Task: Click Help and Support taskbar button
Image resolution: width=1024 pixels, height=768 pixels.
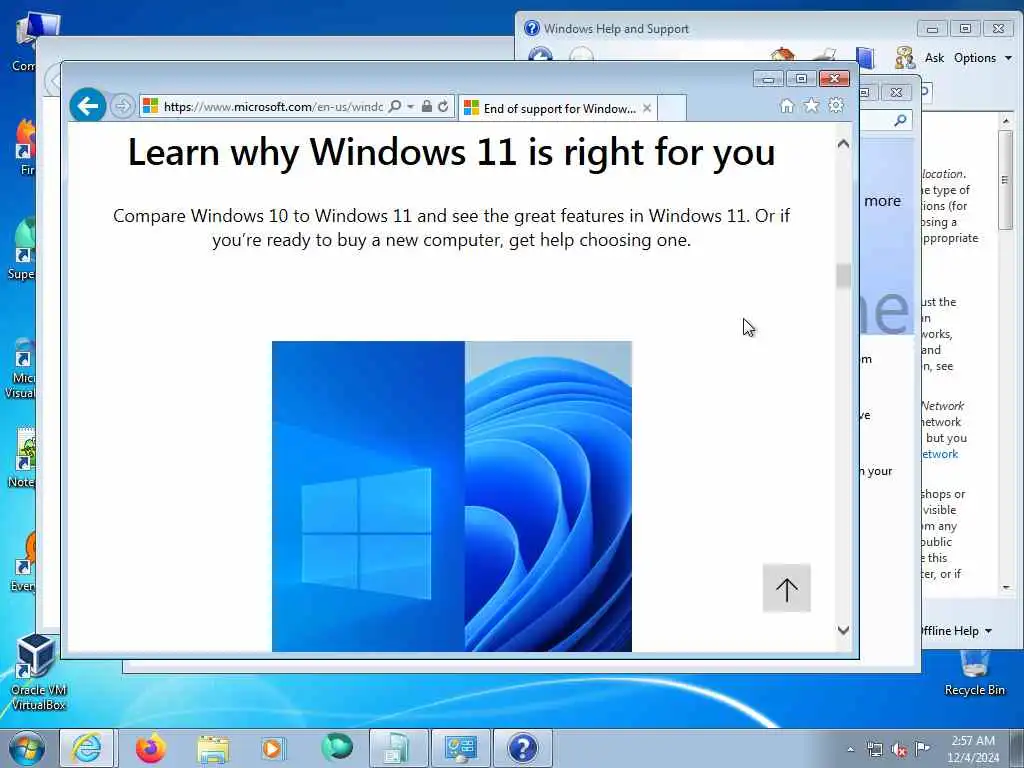Action: tap(523, 748)
